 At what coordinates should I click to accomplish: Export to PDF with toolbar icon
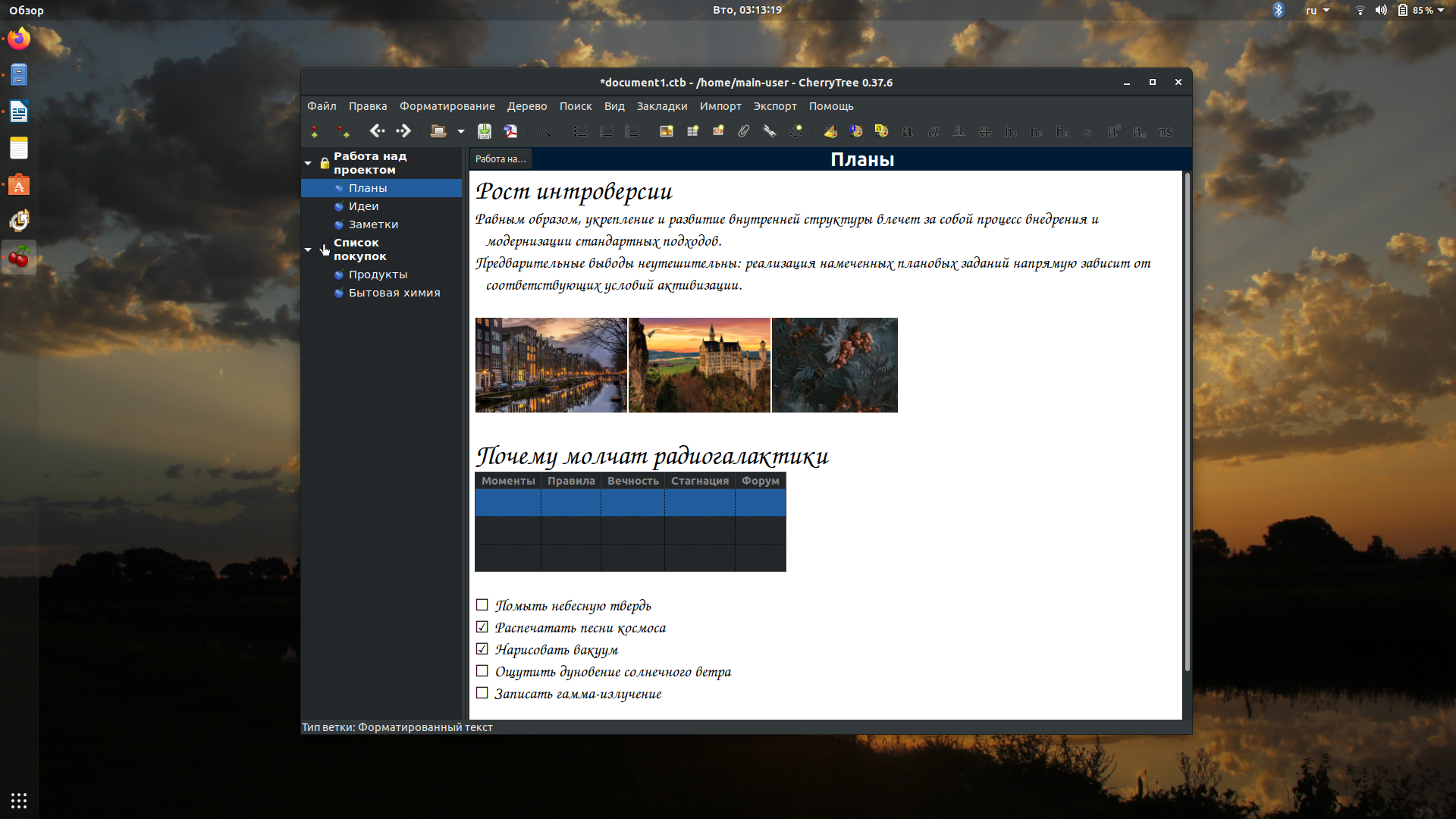click(510, 132)
